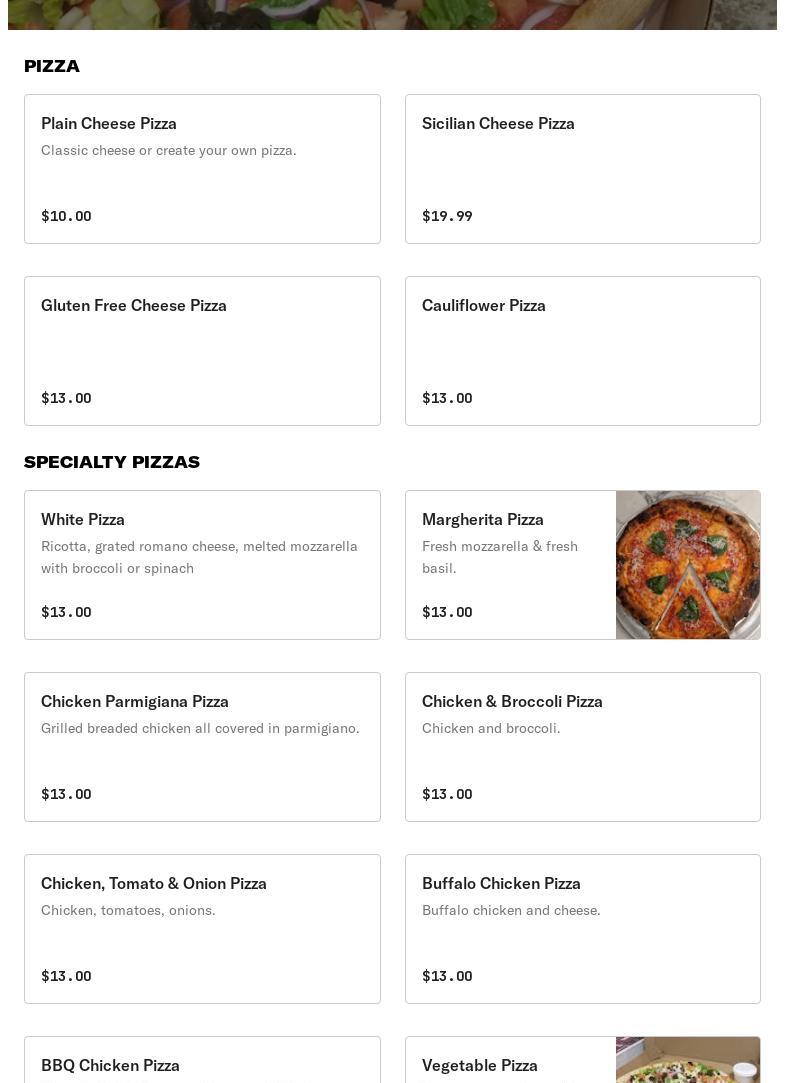Click the Margherita Pizza photo thumbnail
This screenshot has height=1083, width=785.
click(688, 565)
